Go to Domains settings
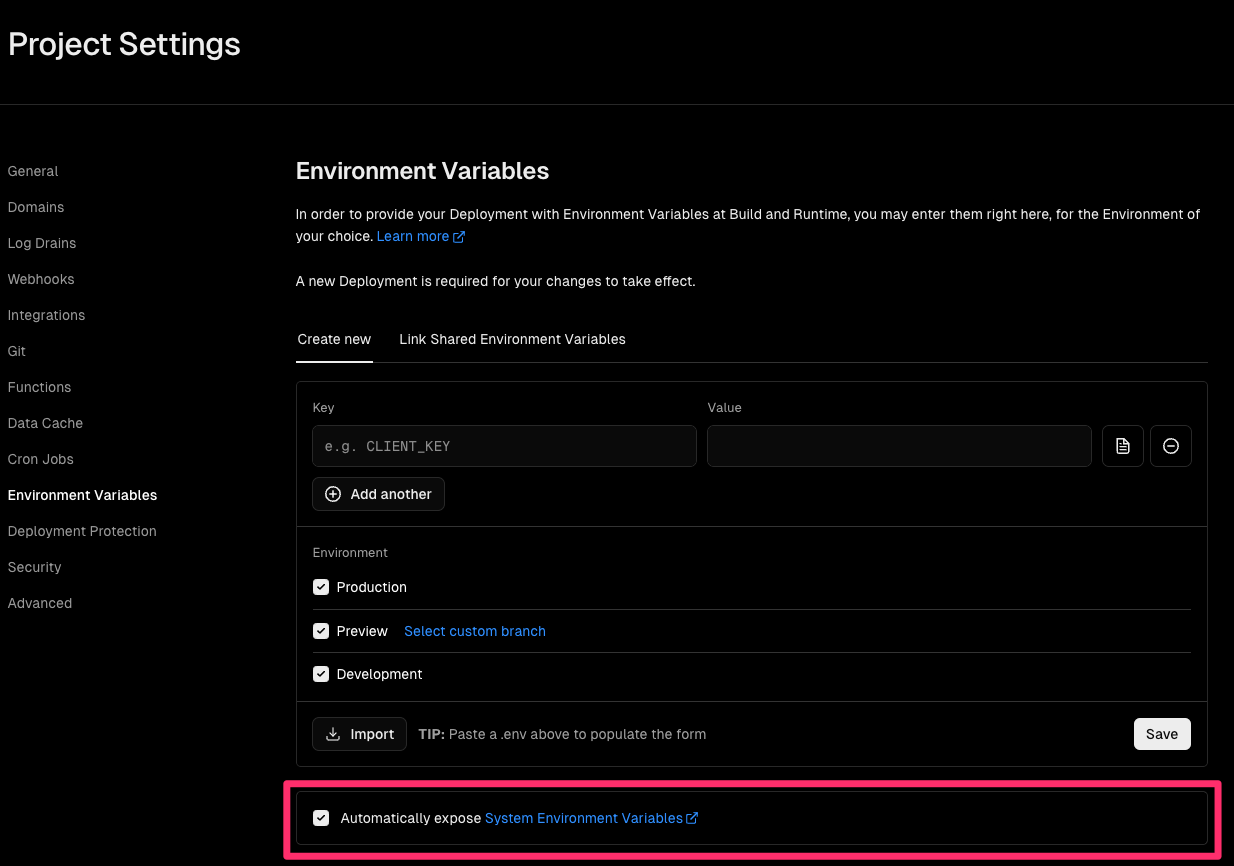The width and height of the screenshot is (1234, 866). point(36,207)
